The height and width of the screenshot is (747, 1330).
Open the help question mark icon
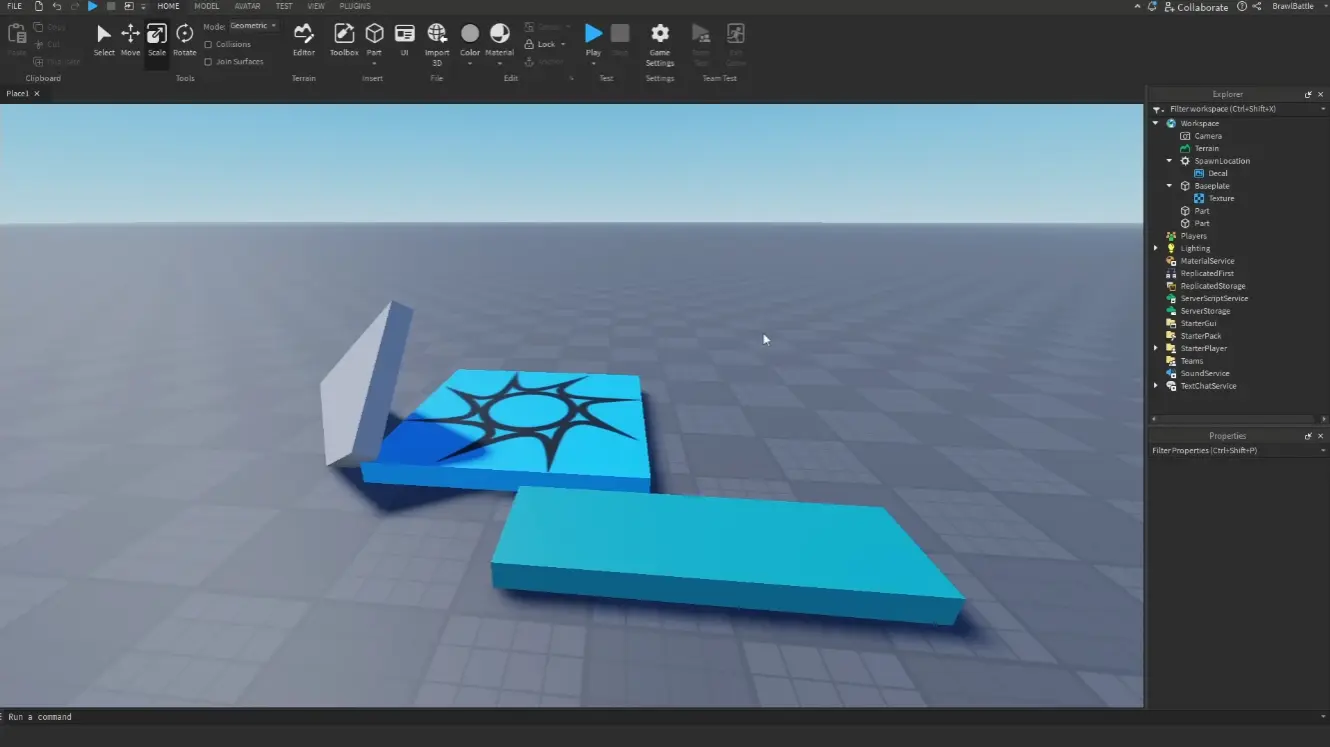[1242, 6]
